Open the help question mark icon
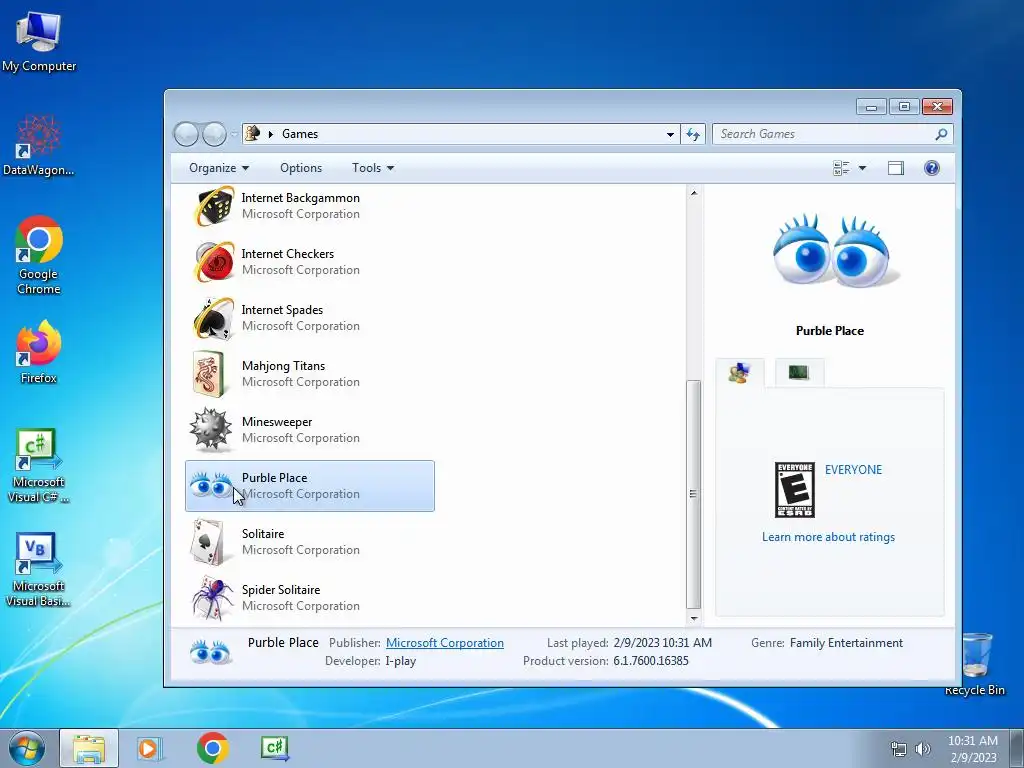The width and height of the screenshot is (1024, 768). [931, 168]
